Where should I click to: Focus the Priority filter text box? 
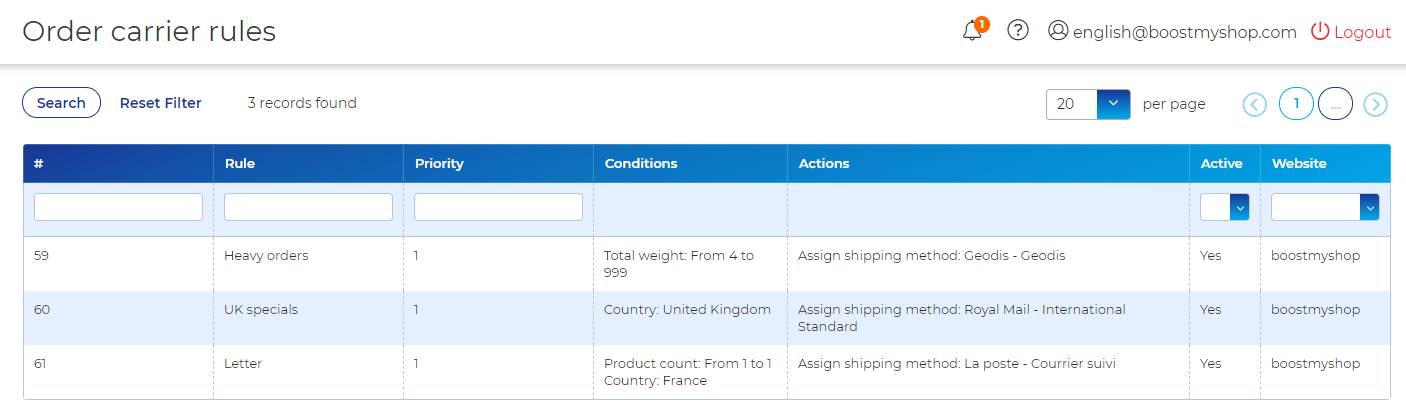[498, 207]
